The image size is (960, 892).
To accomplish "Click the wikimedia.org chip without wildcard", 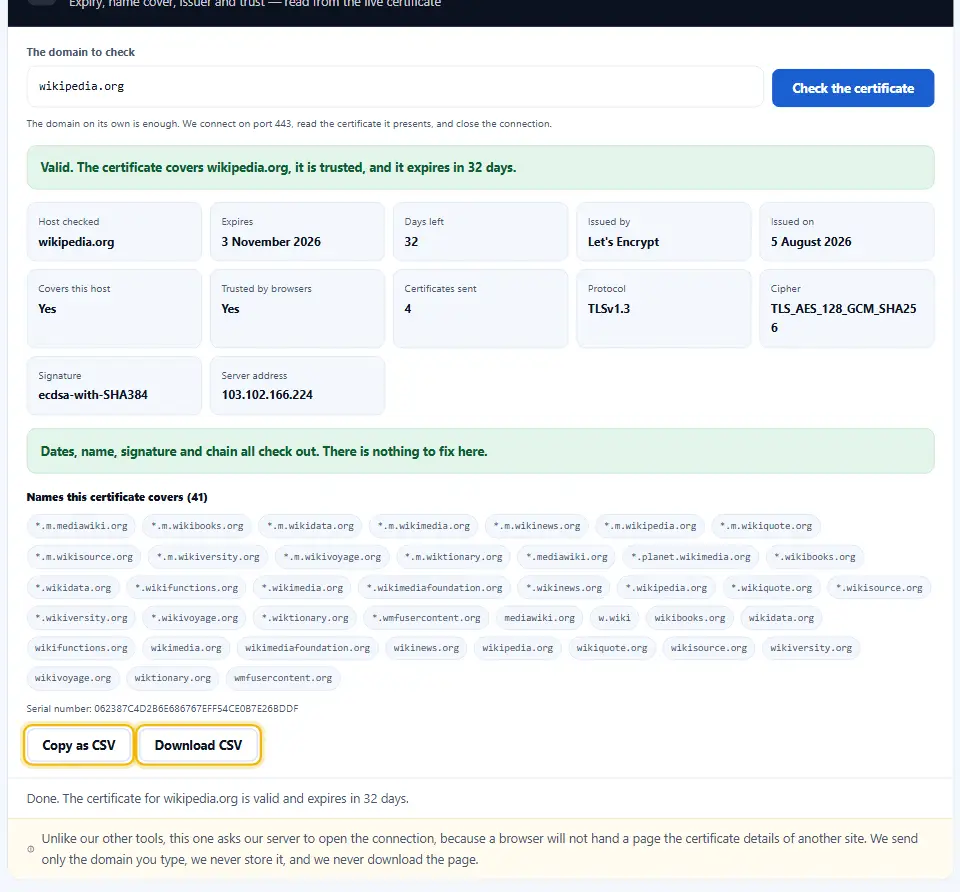I will pos(186,648).
